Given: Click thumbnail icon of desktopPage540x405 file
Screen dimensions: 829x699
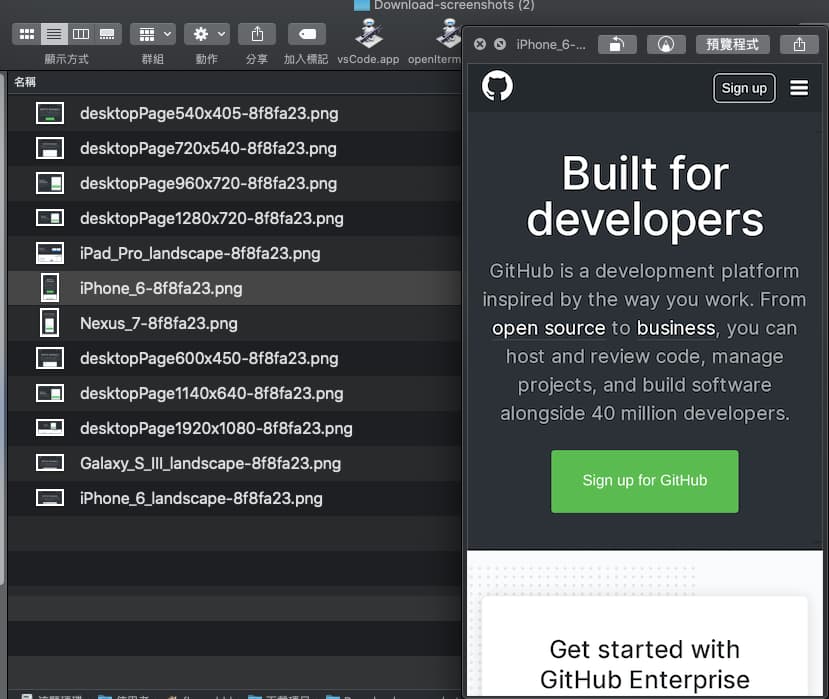Looking at the screenshot, I should tap(50, 113).
